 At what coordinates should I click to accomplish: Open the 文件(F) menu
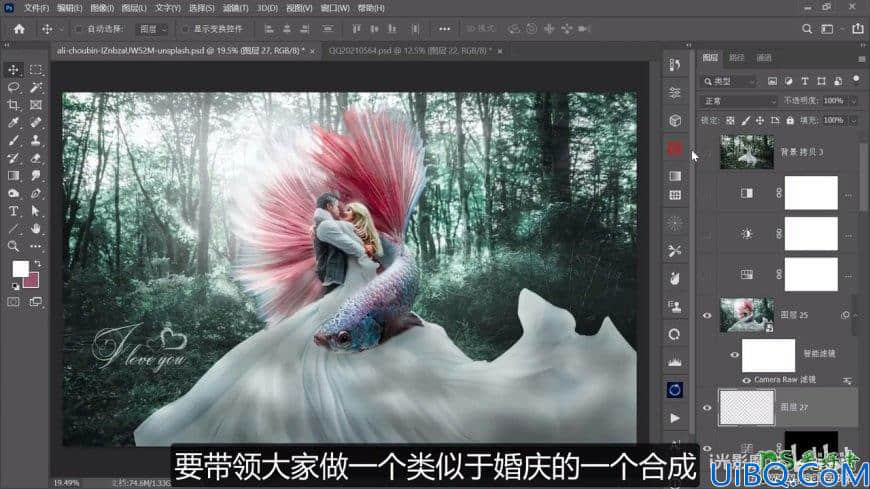(x=37, y=8)
